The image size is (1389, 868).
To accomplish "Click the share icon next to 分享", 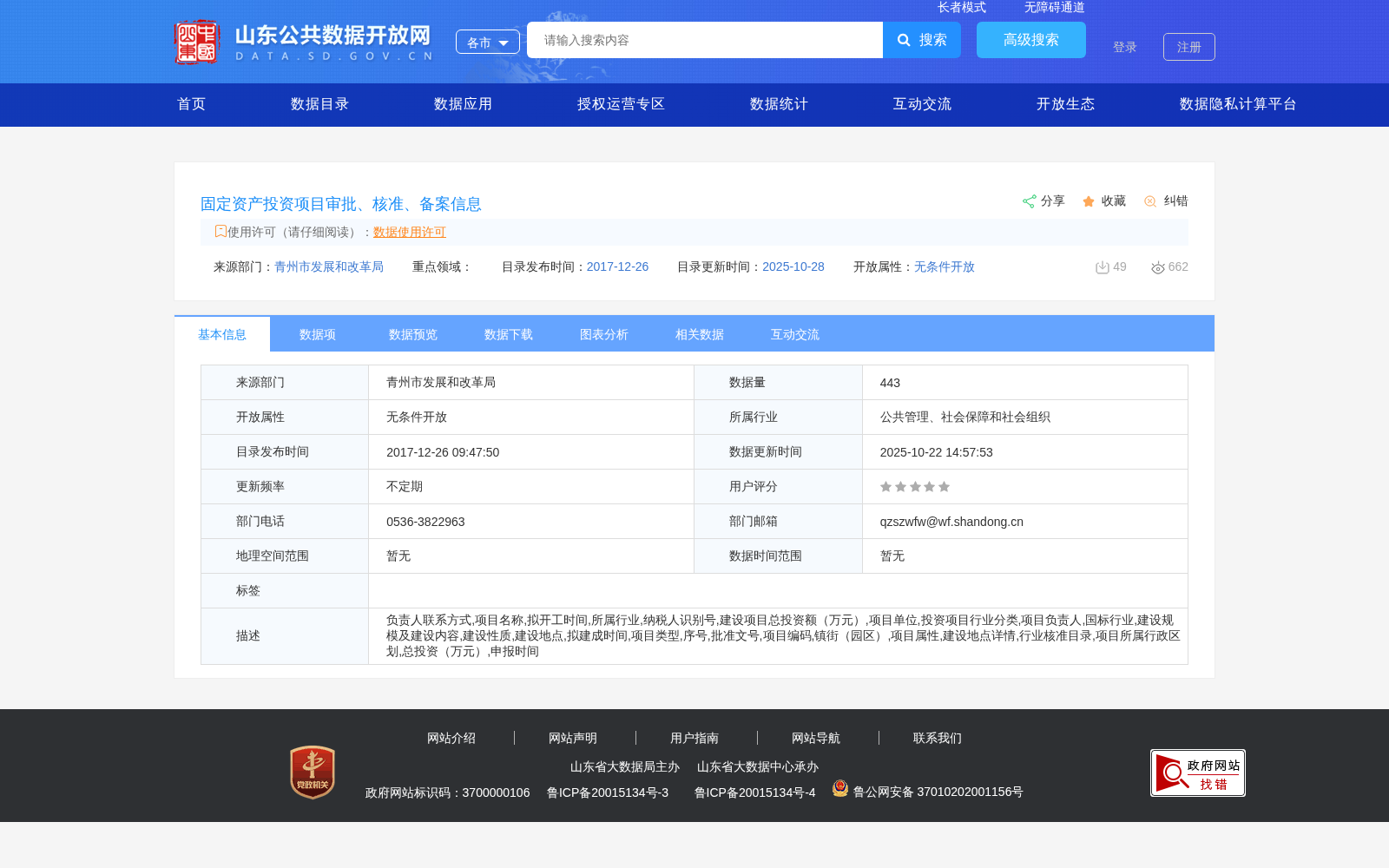I will [1029, 201].
